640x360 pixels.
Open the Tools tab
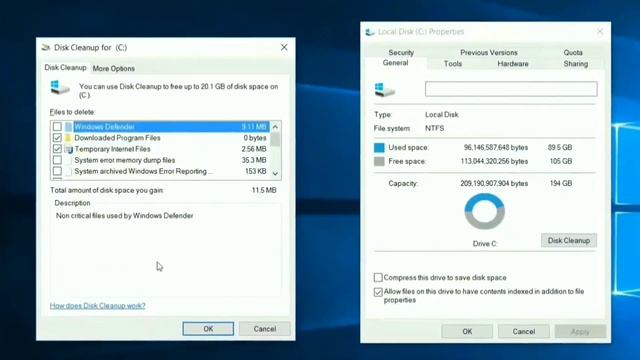453,64
